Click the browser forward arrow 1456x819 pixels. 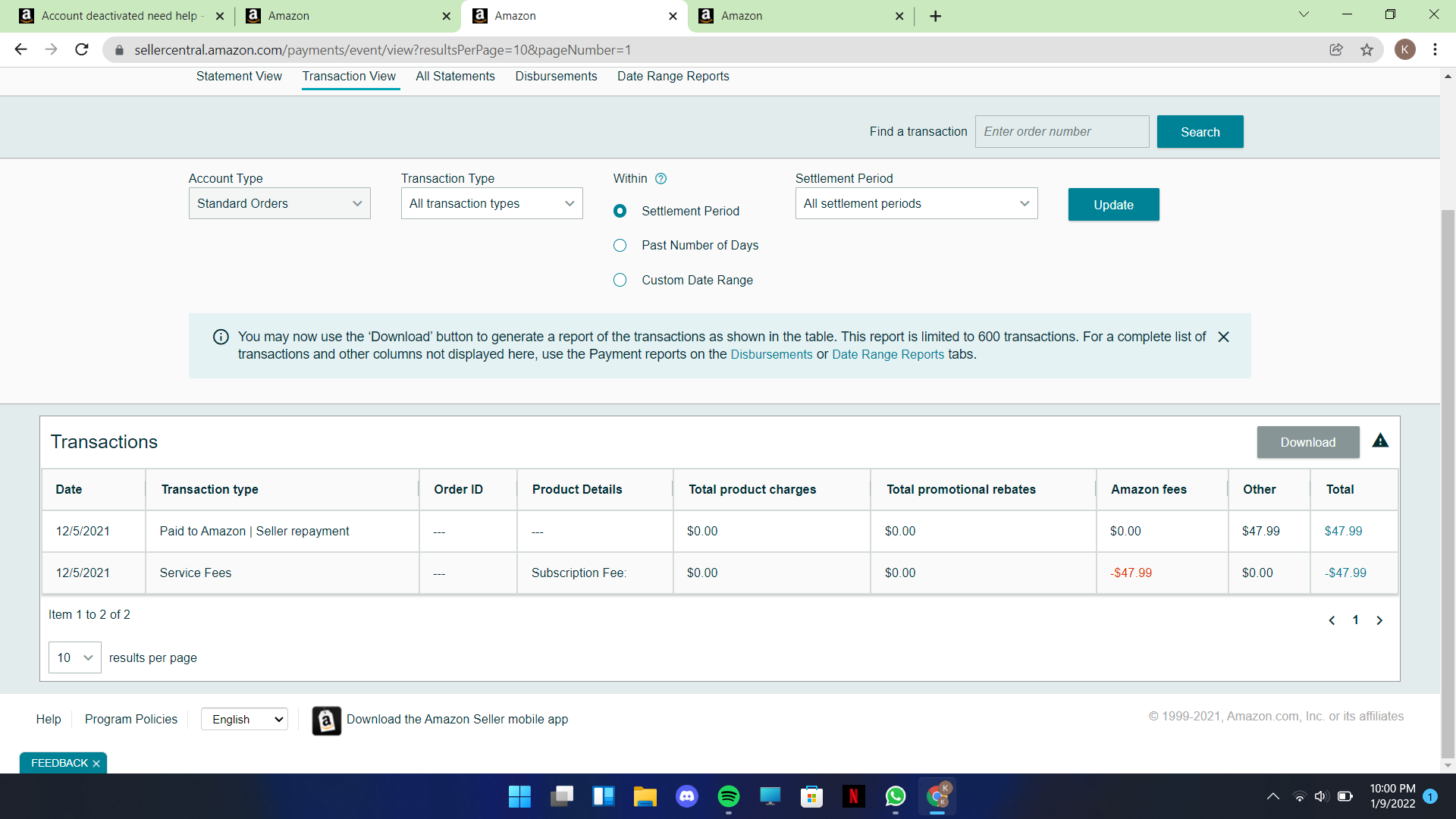(x=51, y=49)
